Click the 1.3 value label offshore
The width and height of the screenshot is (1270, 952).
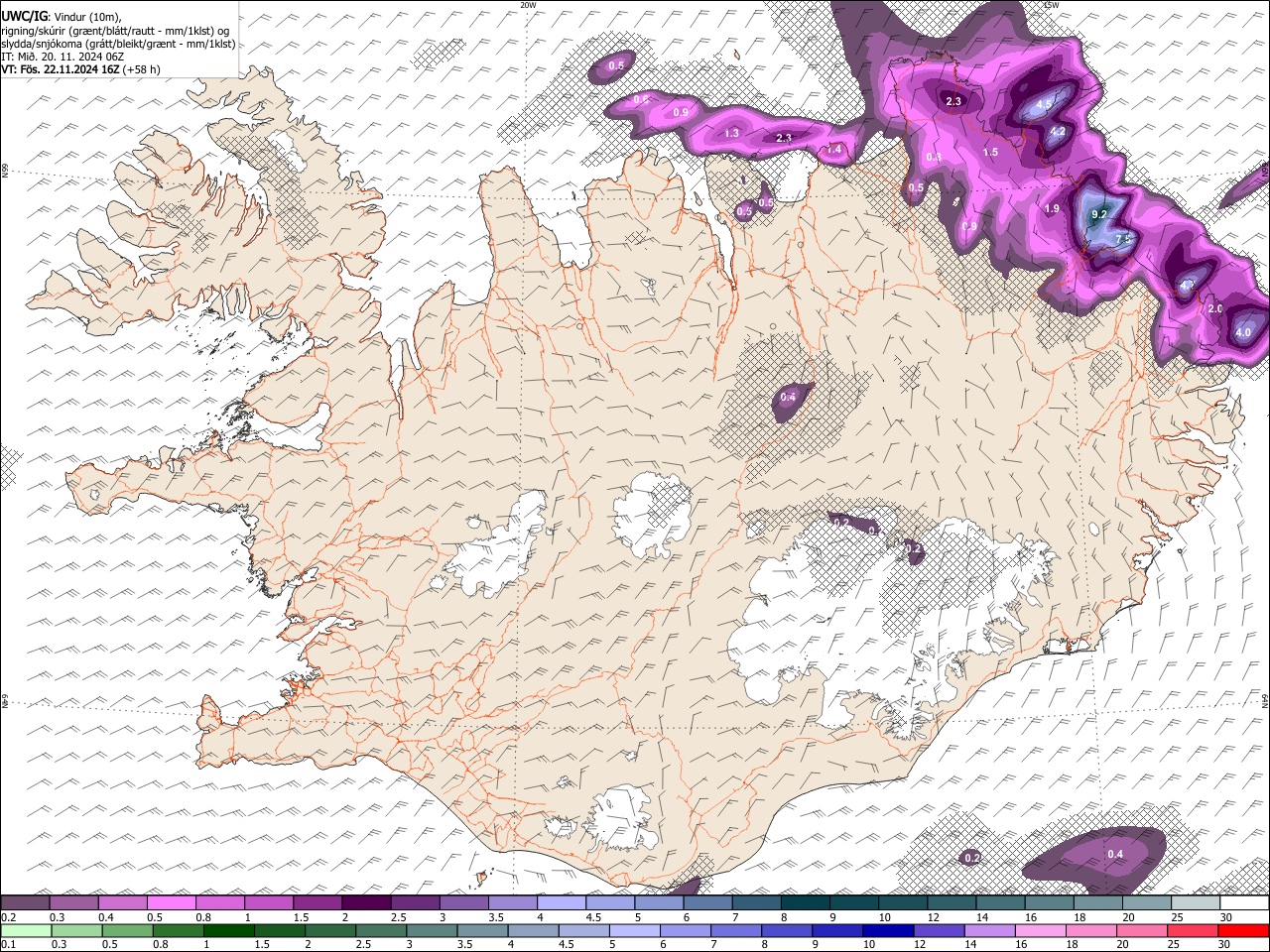(x=731, y=133)
